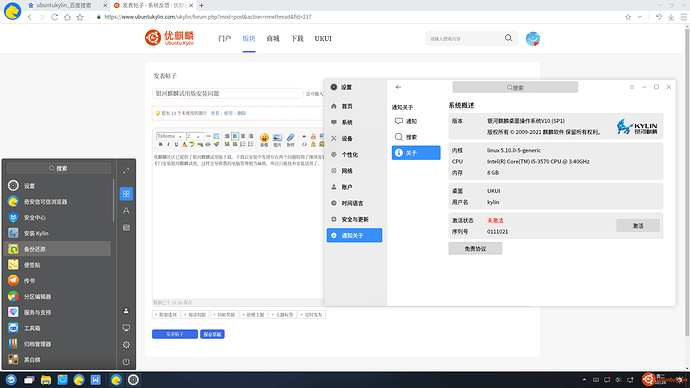Open 安全中心 in the start menu list
The image size is (690, 388).
(x=58, y=217)
